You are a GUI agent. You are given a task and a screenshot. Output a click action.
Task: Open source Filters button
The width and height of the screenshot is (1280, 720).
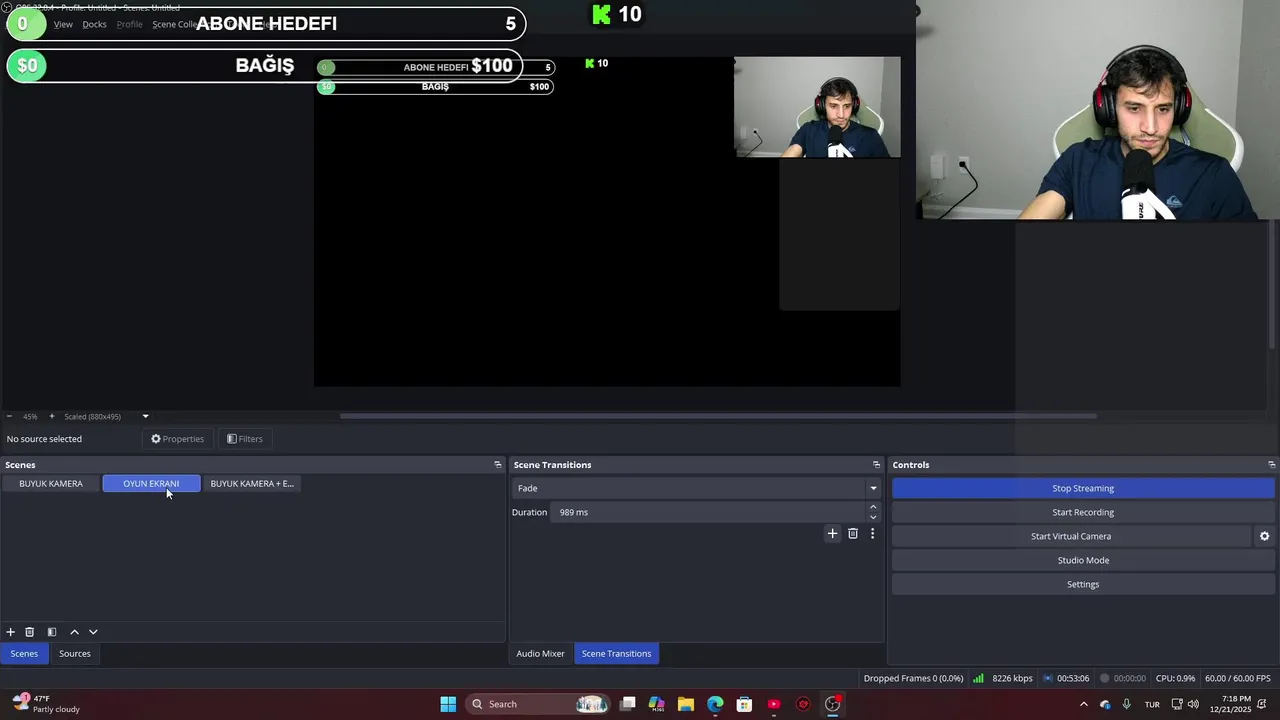click(245, 439)
